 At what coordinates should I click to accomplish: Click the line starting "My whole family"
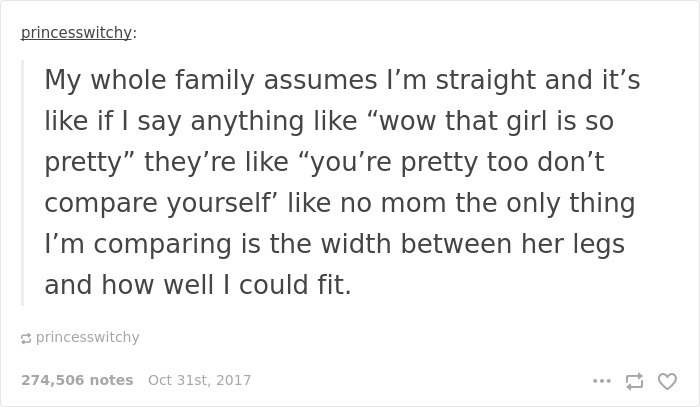342,80
